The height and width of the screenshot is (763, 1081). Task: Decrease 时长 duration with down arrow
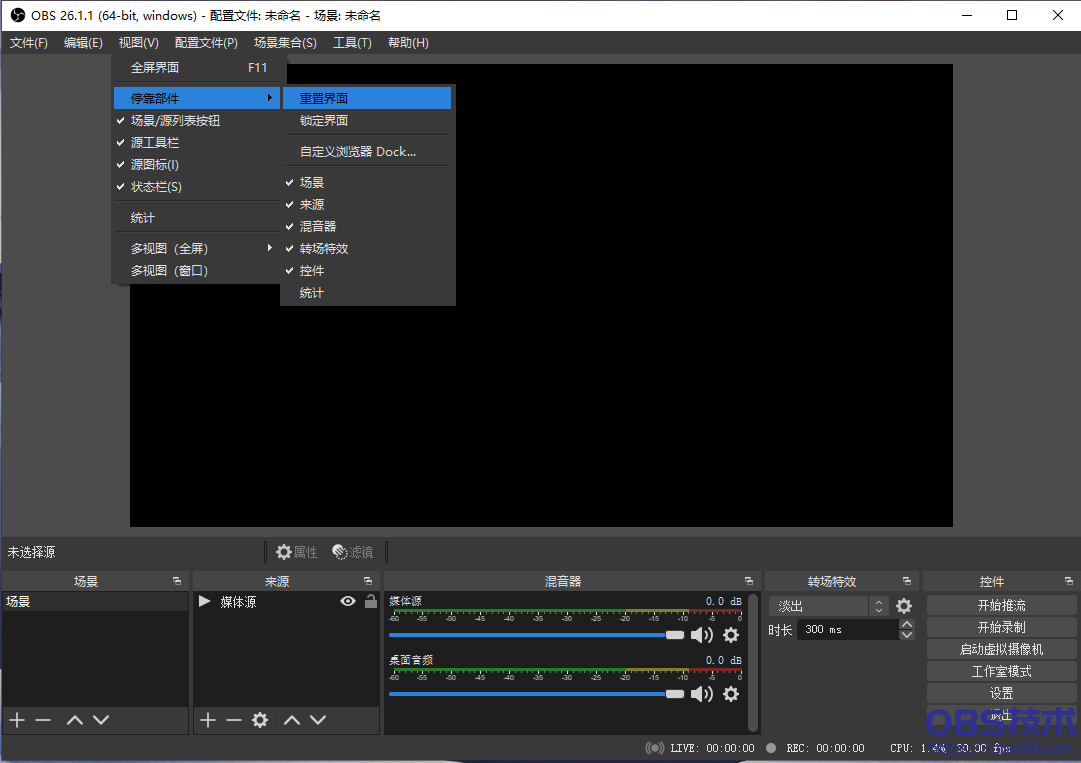(907, 635)
